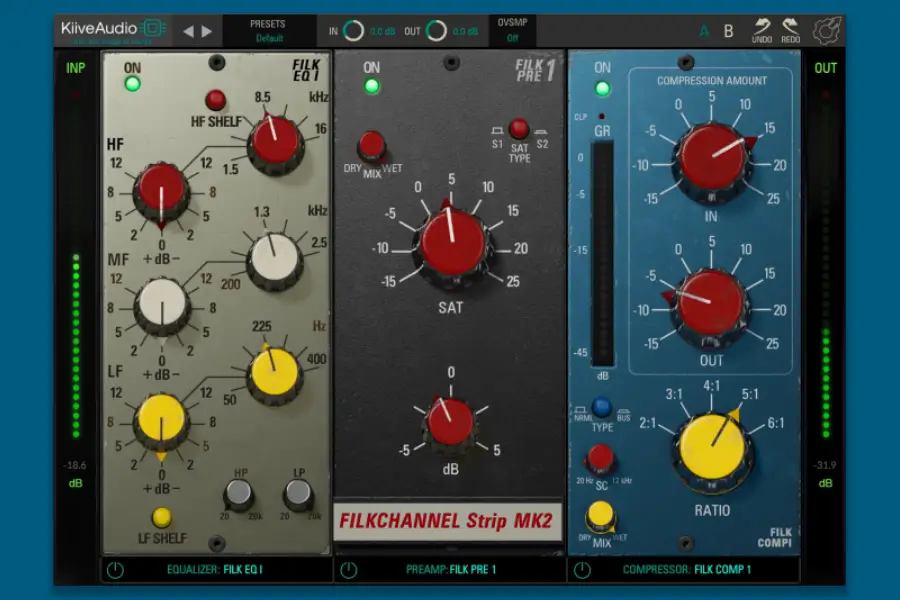Click the -31.9 dB output readout

(x=825, y=466)
